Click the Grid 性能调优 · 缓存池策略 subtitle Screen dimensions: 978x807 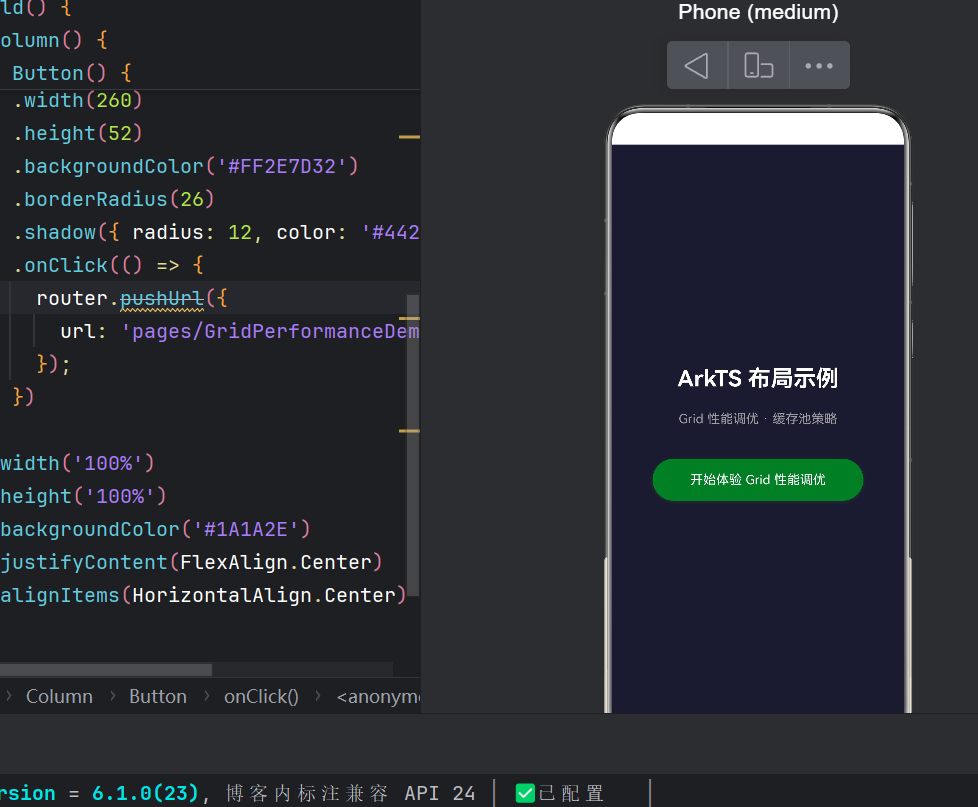point(758,418)
